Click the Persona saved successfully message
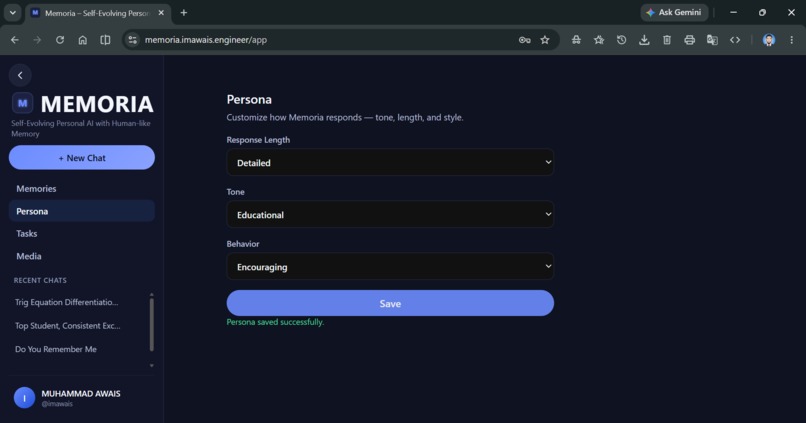Viewport: 806px width, 423px height. pyautogui.click(x=275, y=322)
